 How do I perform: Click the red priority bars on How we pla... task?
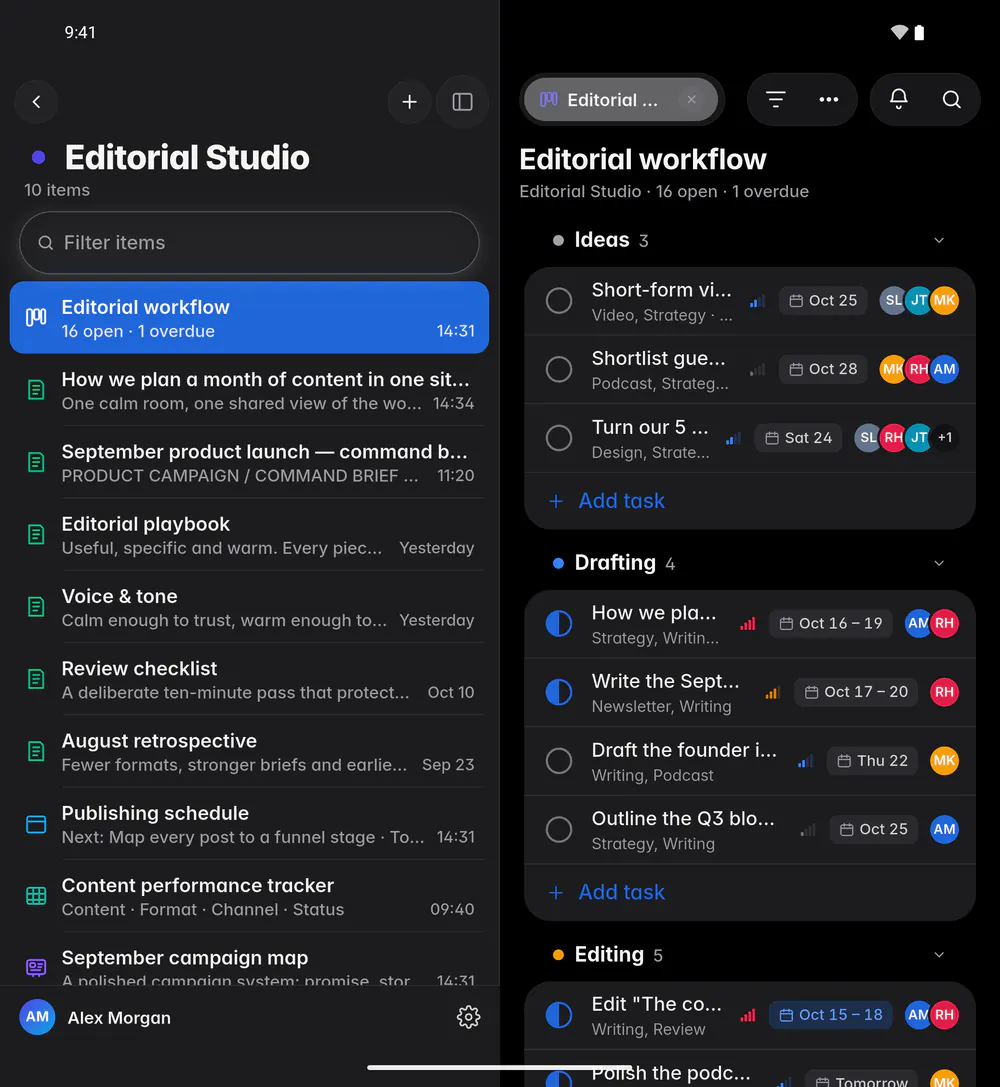tap(748, 623)
